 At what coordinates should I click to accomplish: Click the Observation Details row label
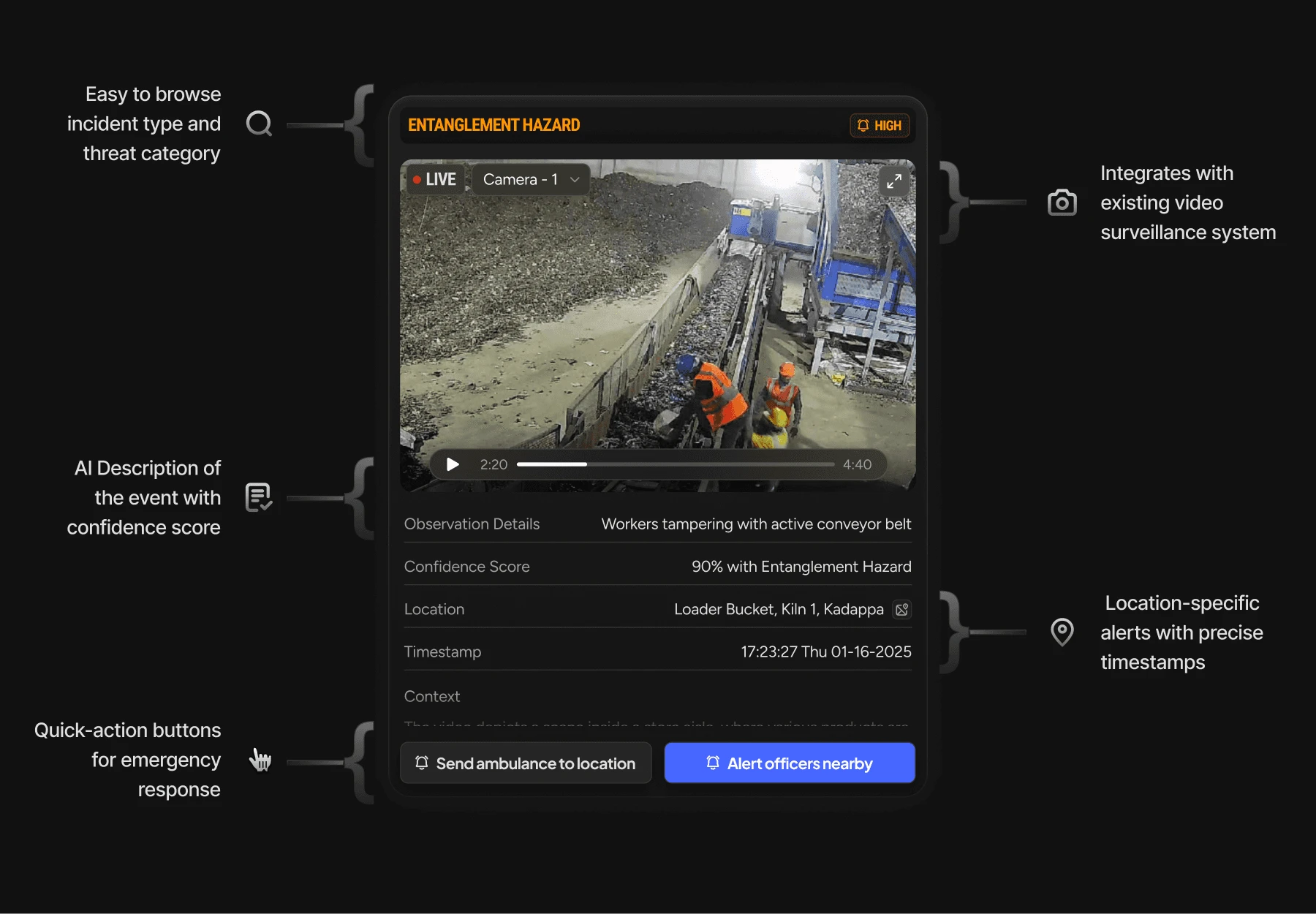click(472, 524)
